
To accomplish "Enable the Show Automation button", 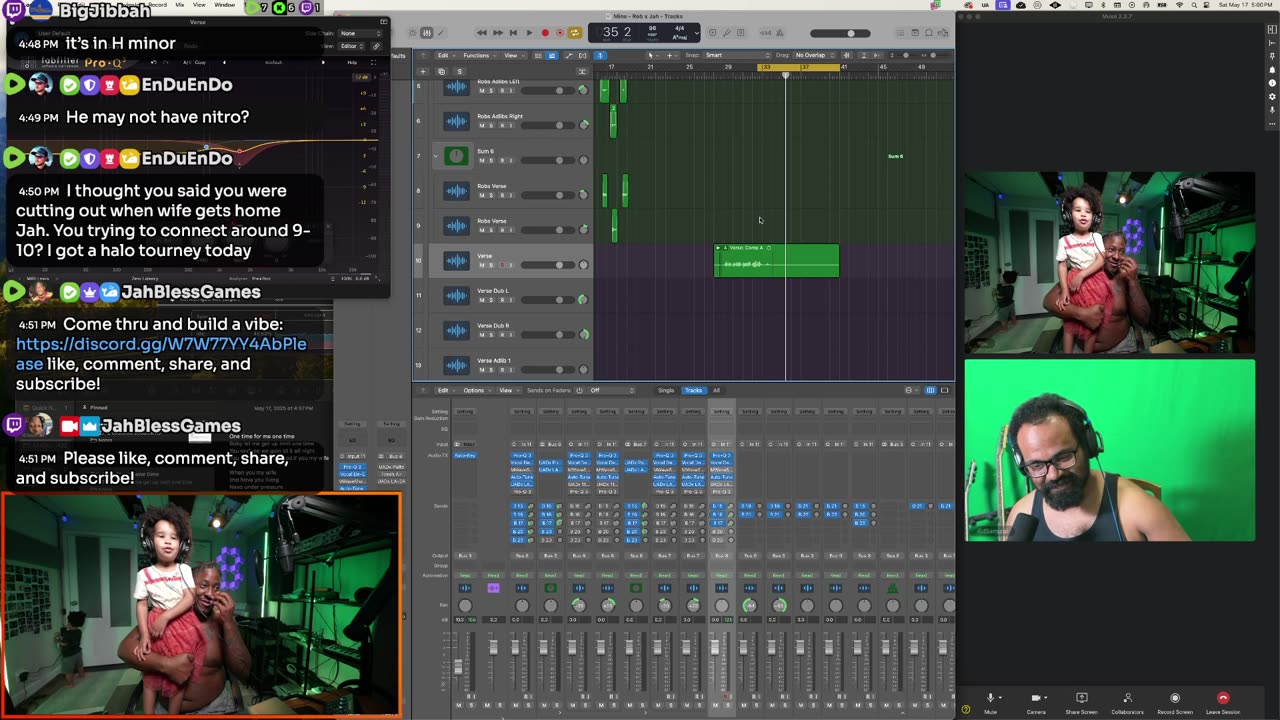I will coord(569,55).
